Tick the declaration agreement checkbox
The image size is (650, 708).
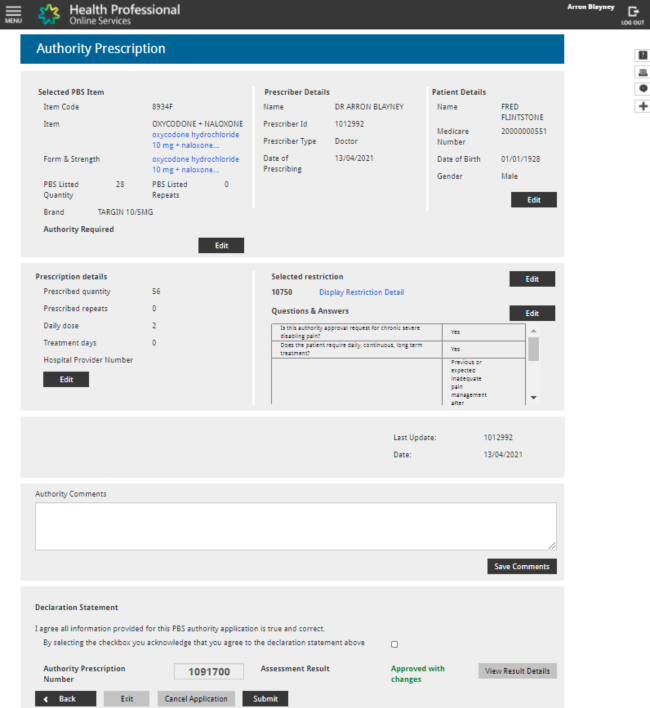tap(395, 644)
